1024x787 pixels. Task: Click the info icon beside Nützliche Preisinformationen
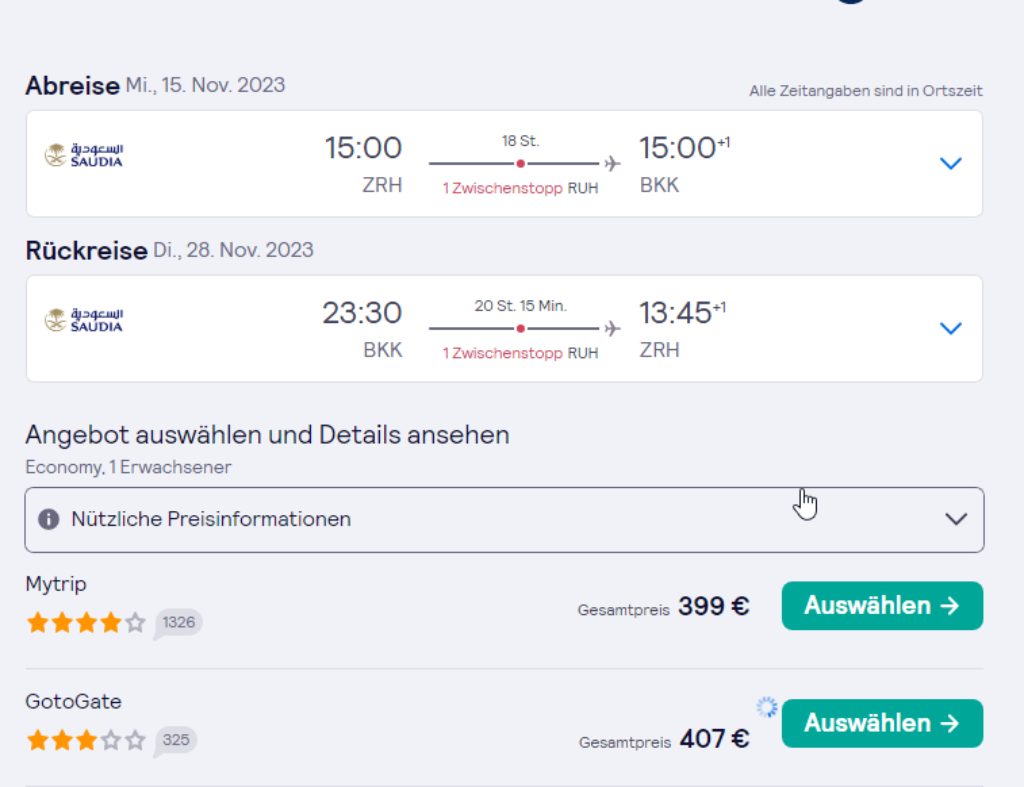pyautogui.click(x=48, y=519)
